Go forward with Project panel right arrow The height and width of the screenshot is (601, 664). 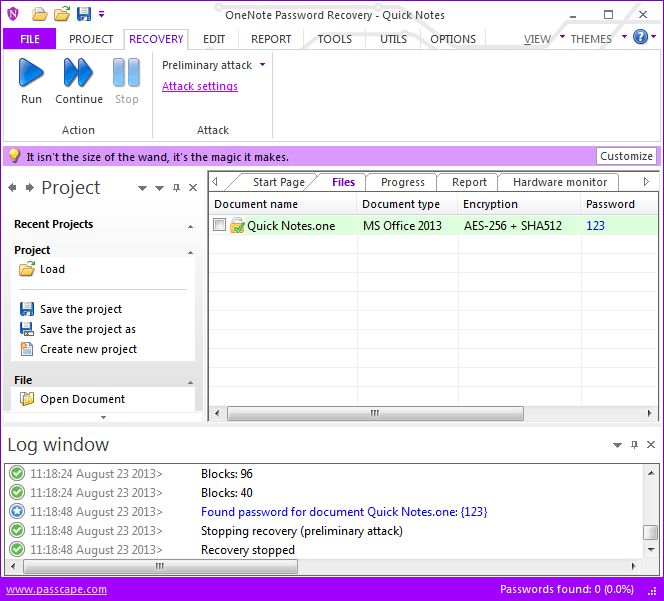coord(30,188)
